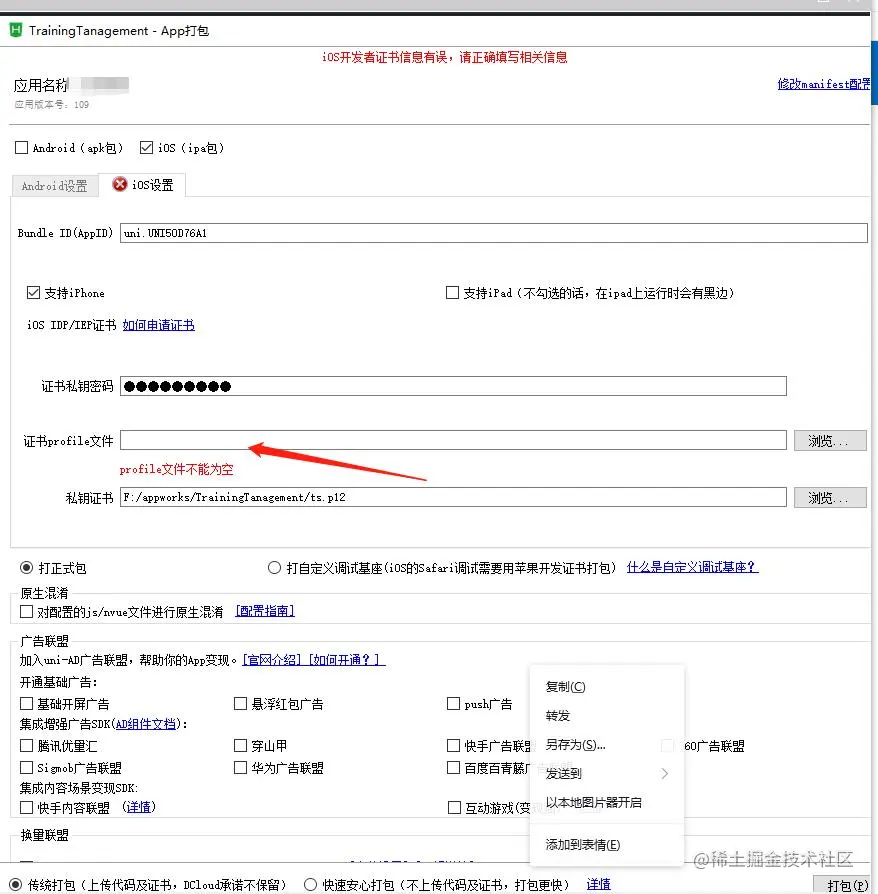Click the Bundle ID (AppID) input field
878x894 pixels.
[x=494, y=233]
